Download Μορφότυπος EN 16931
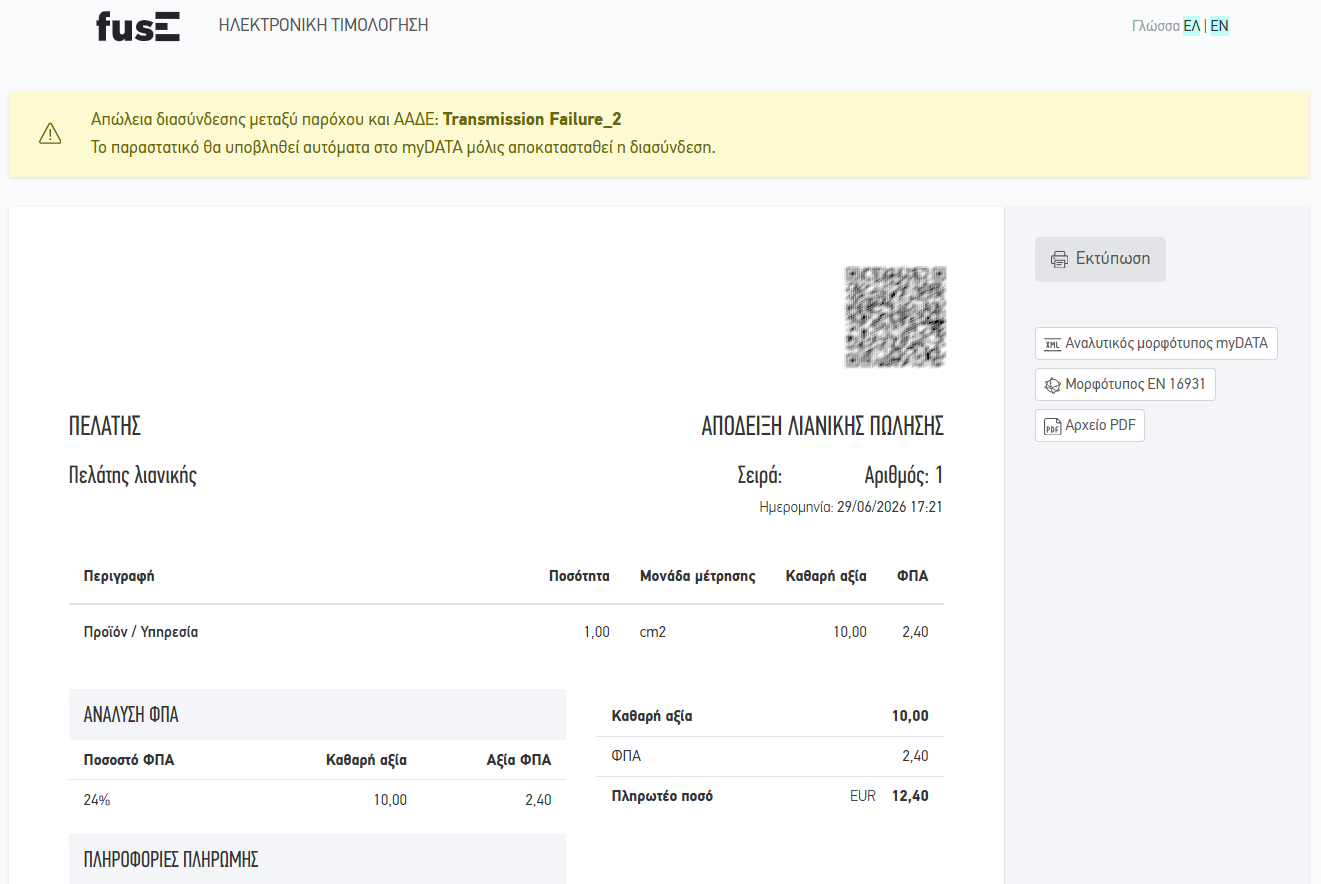This screenshot has width=1321, height=884. pos(1125,385)
